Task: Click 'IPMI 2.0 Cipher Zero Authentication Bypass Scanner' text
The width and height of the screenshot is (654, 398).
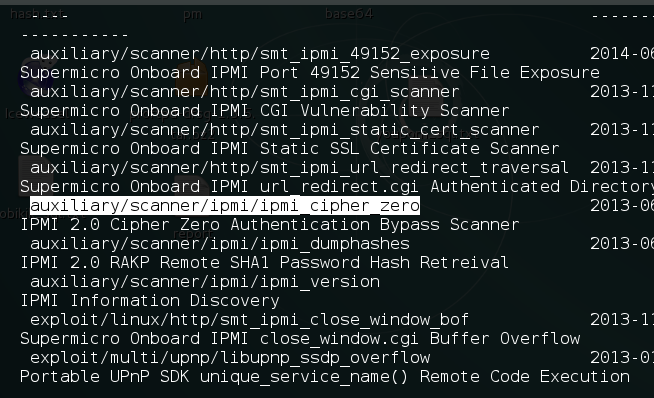Action: [270, 225]
